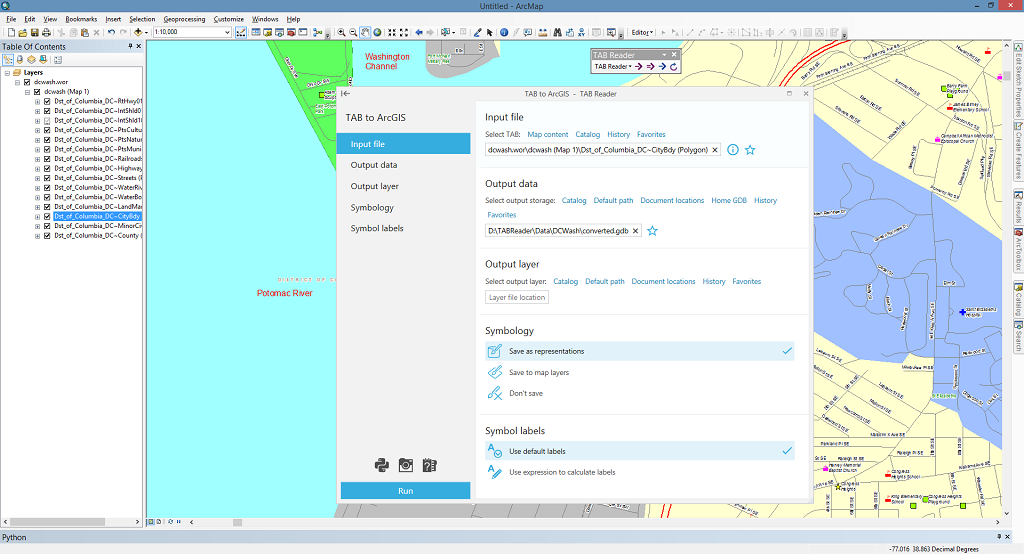1024x554 pixels.
Task: Add input file to favorites star
Action: (750, 150)
